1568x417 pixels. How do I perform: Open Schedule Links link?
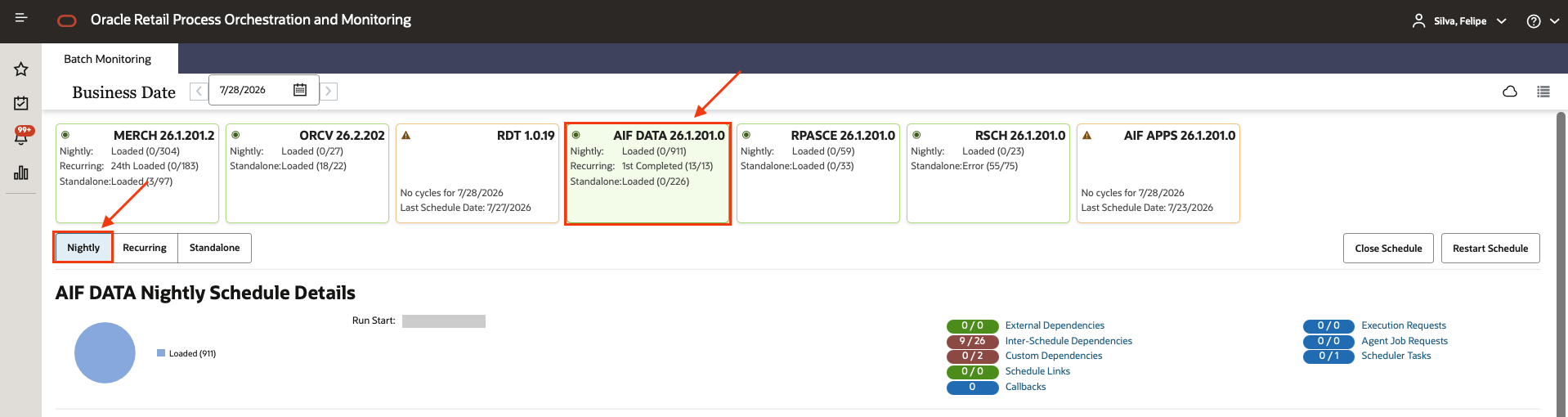click(x=1037, y=371)
